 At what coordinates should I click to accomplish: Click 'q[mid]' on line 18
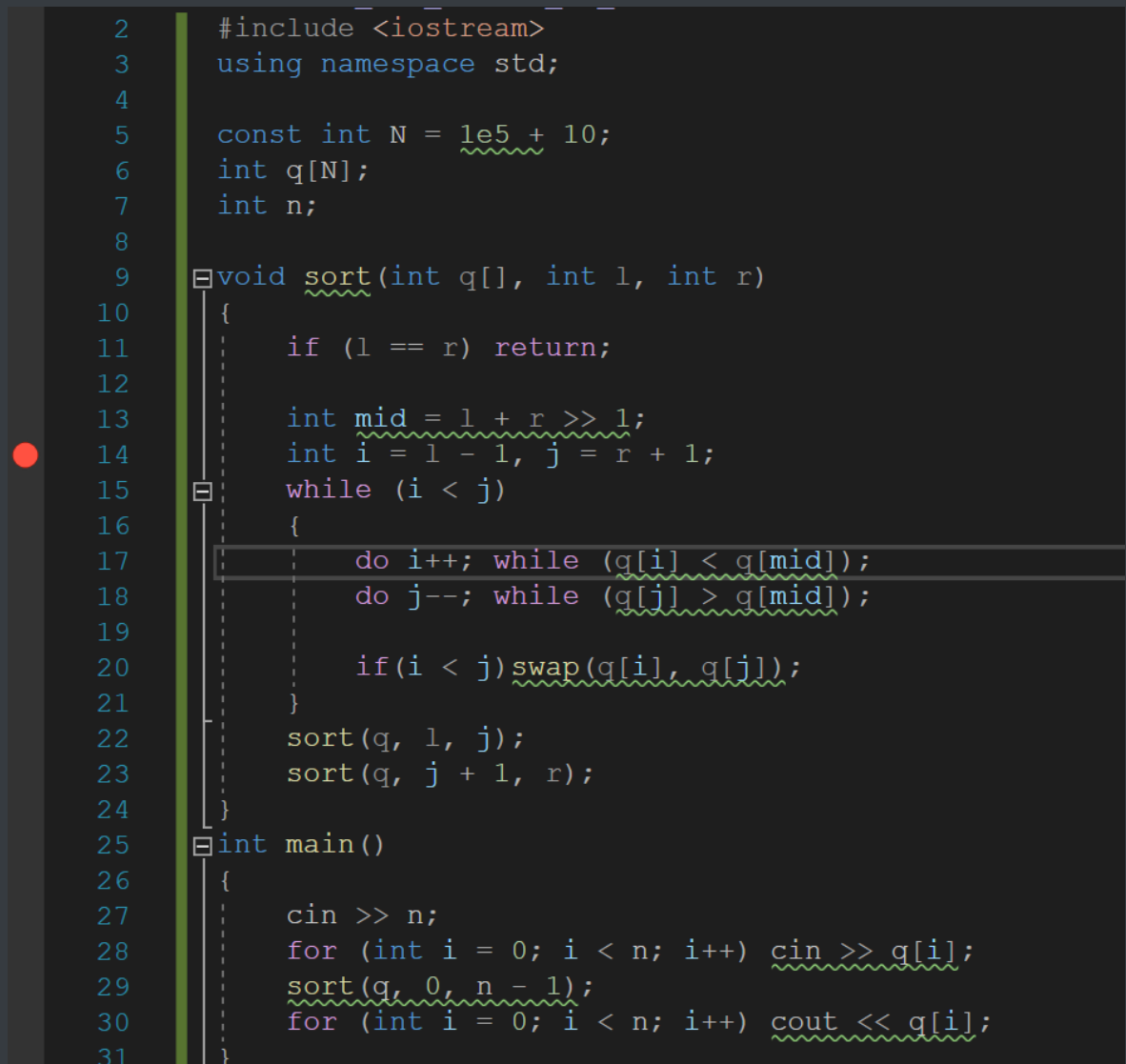[785, 596]
